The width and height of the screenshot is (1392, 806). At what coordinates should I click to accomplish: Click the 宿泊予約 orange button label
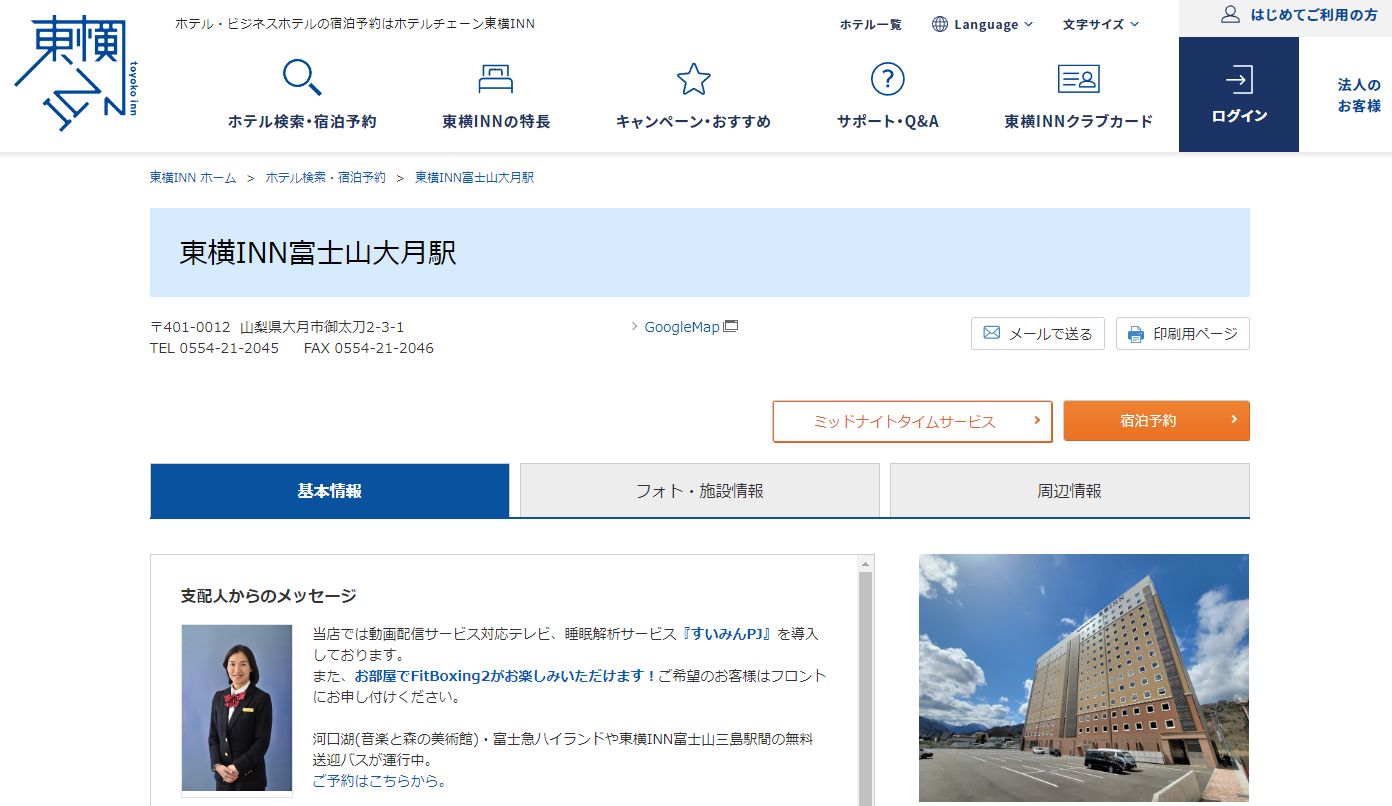(1148, 421)
